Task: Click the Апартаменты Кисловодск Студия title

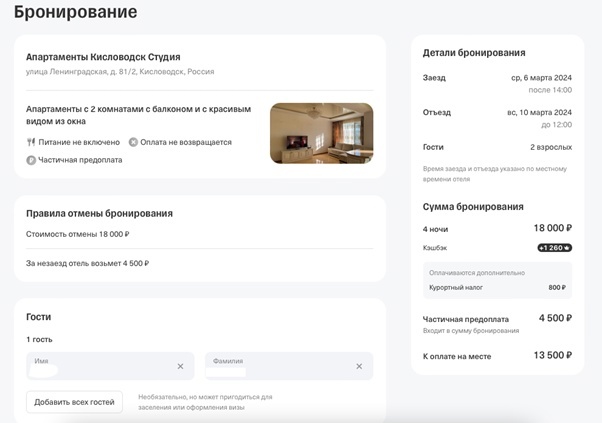Action: 103,57
